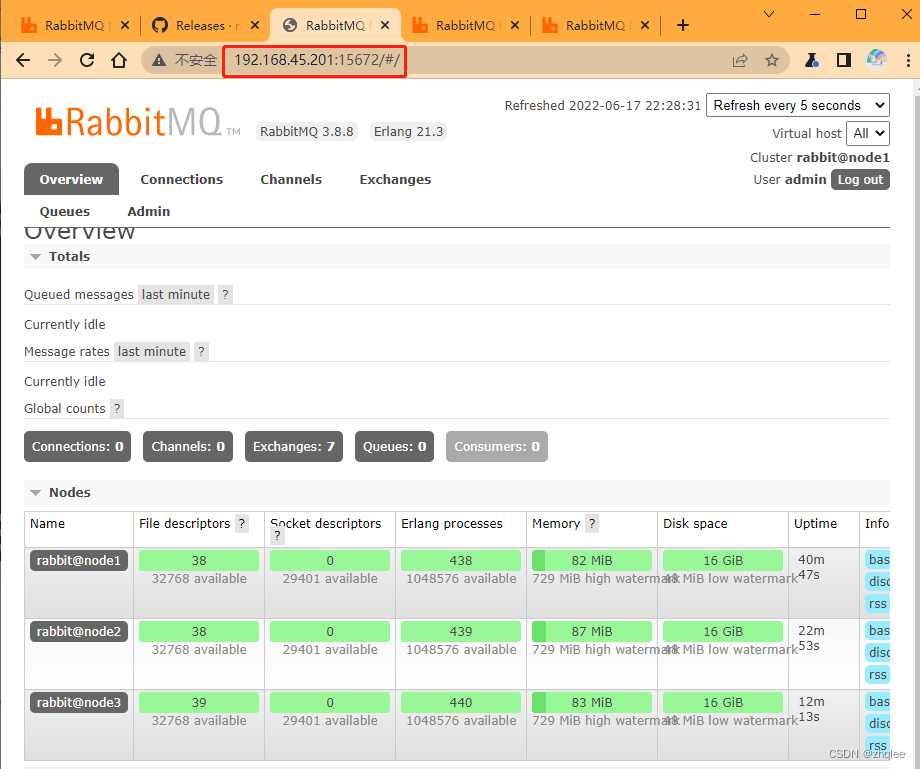Click the RabbitMQ logo
The image size is (920, 769).
click(x=137, y=122)
